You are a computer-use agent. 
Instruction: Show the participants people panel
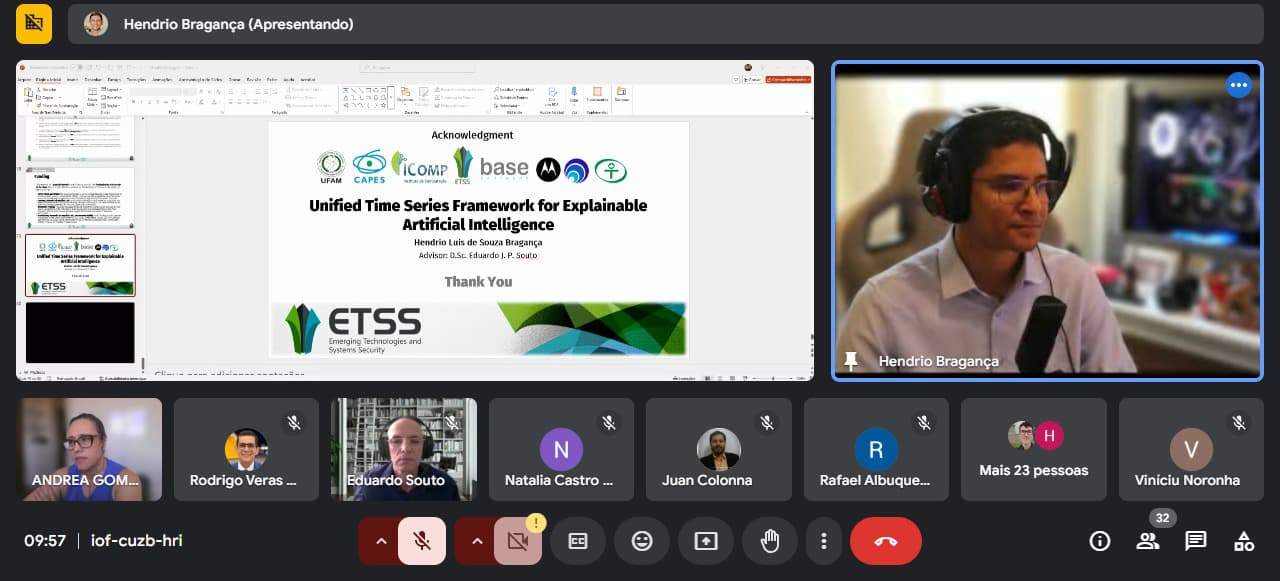point(1148,541)
